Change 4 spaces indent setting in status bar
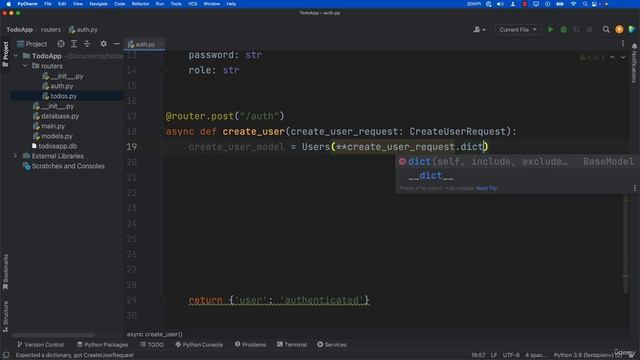 pos(536,355)
